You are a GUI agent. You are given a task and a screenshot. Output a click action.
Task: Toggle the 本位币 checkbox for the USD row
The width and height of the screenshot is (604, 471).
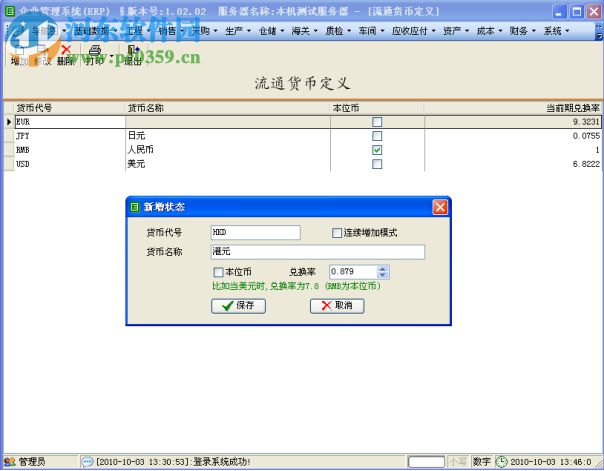click(377, 164)
